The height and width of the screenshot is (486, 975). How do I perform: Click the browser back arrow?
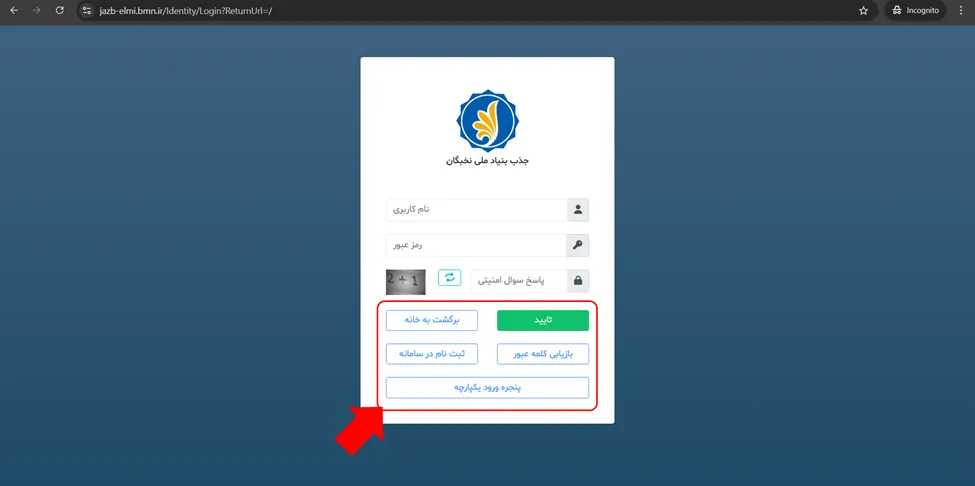point(14,11)
